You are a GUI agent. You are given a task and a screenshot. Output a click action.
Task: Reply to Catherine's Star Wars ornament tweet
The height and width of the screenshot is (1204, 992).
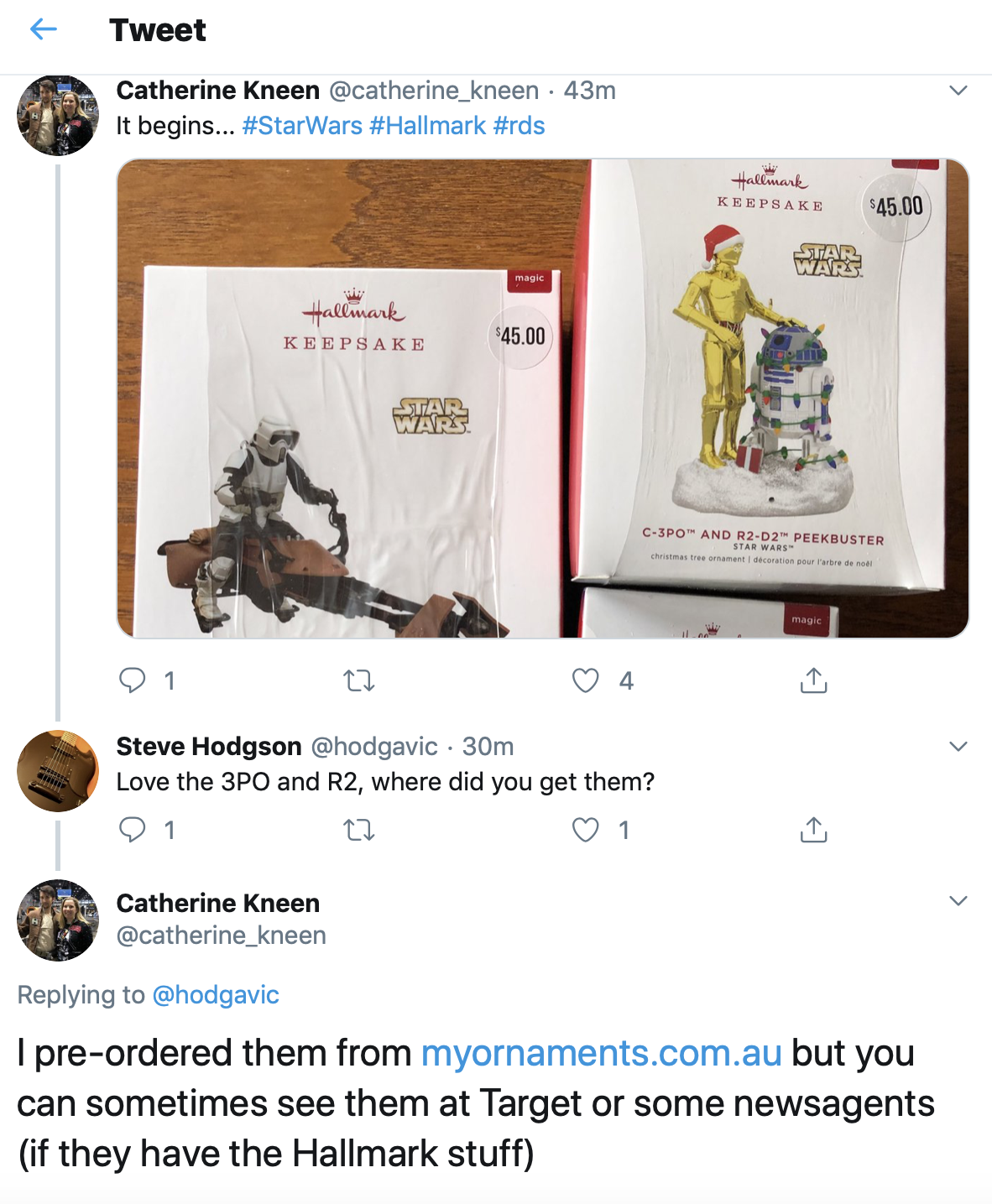(133, 680)
